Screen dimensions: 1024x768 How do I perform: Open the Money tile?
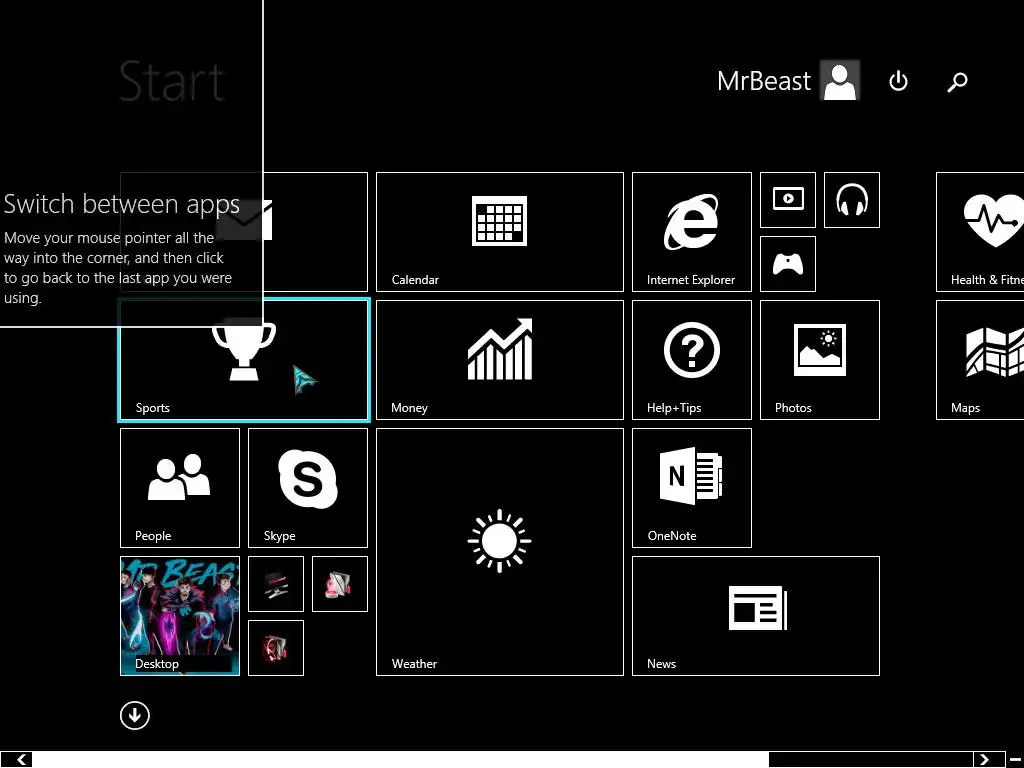click(500, 360)
